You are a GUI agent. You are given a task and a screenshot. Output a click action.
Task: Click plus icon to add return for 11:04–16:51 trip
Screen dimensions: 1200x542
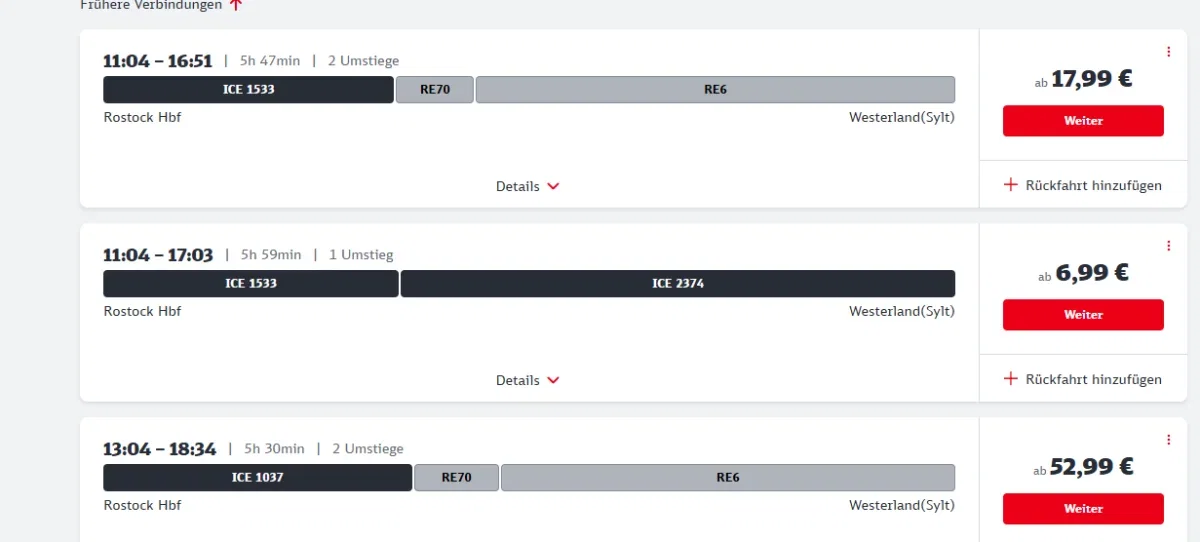pyautogui.click(x=1010, y=185)
